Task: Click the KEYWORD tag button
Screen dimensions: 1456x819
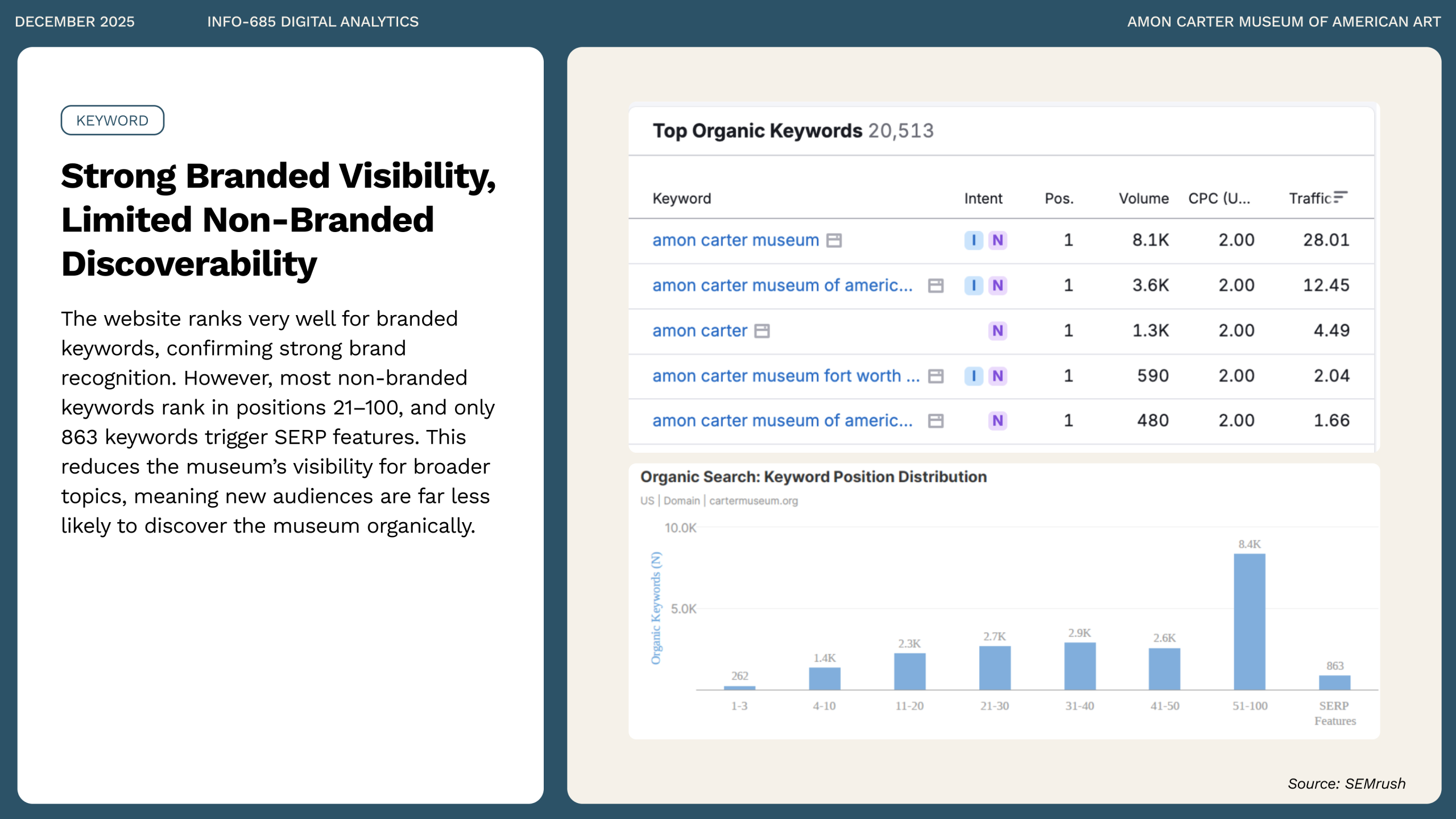Action: [x=113, y=121]
